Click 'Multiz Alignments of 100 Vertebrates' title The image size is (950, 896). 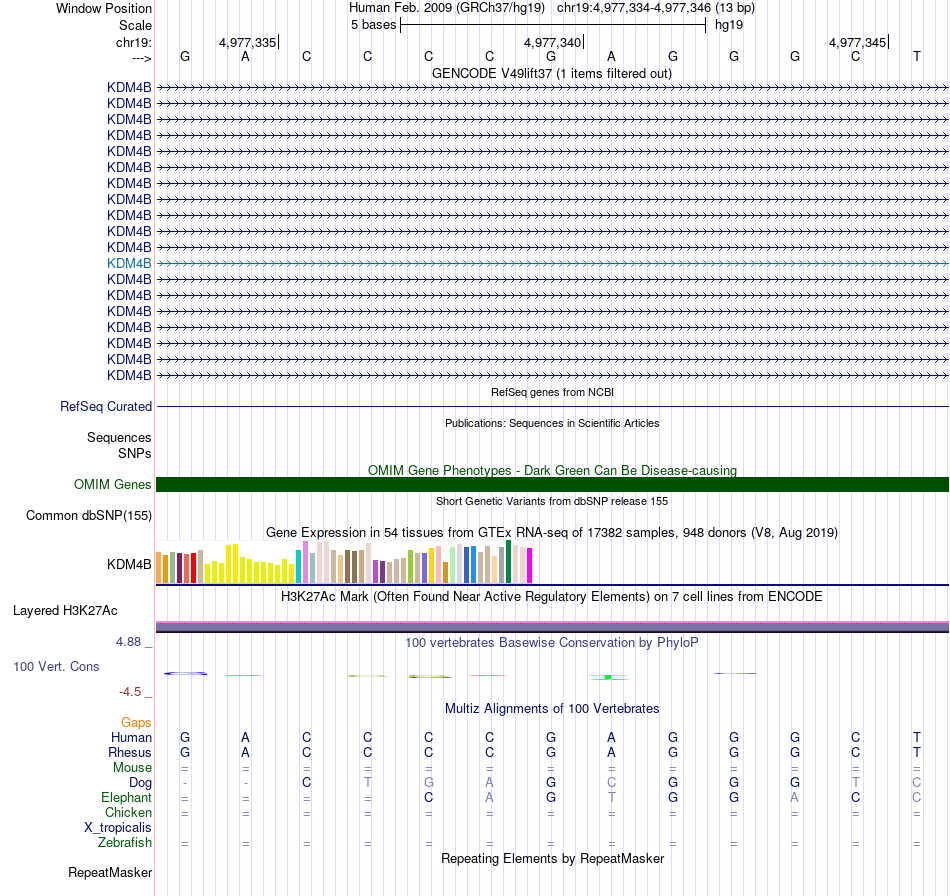[552, 709]
